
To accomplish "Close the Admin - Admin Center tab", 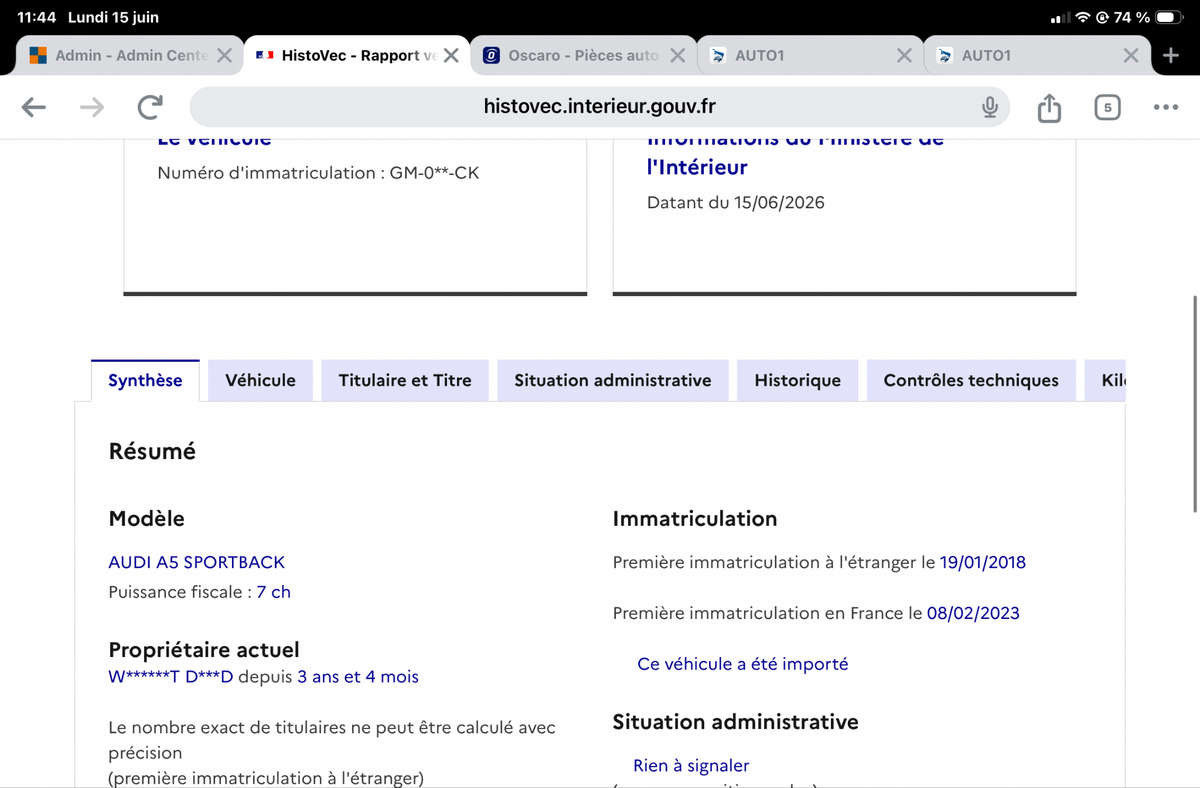I will click(224, 56).
